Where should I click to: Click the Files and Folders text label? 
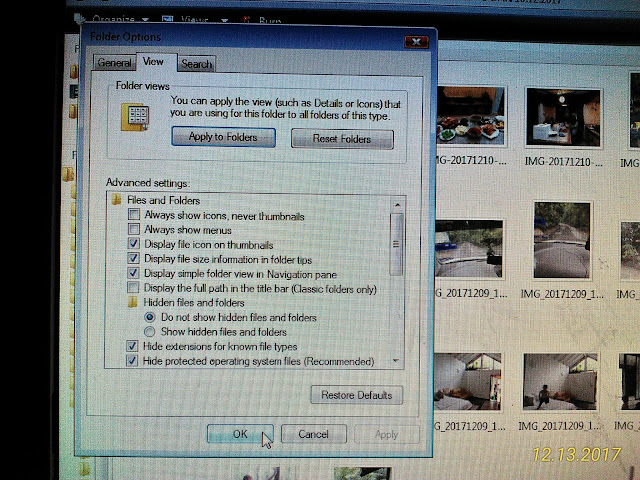tap(164, 200)
